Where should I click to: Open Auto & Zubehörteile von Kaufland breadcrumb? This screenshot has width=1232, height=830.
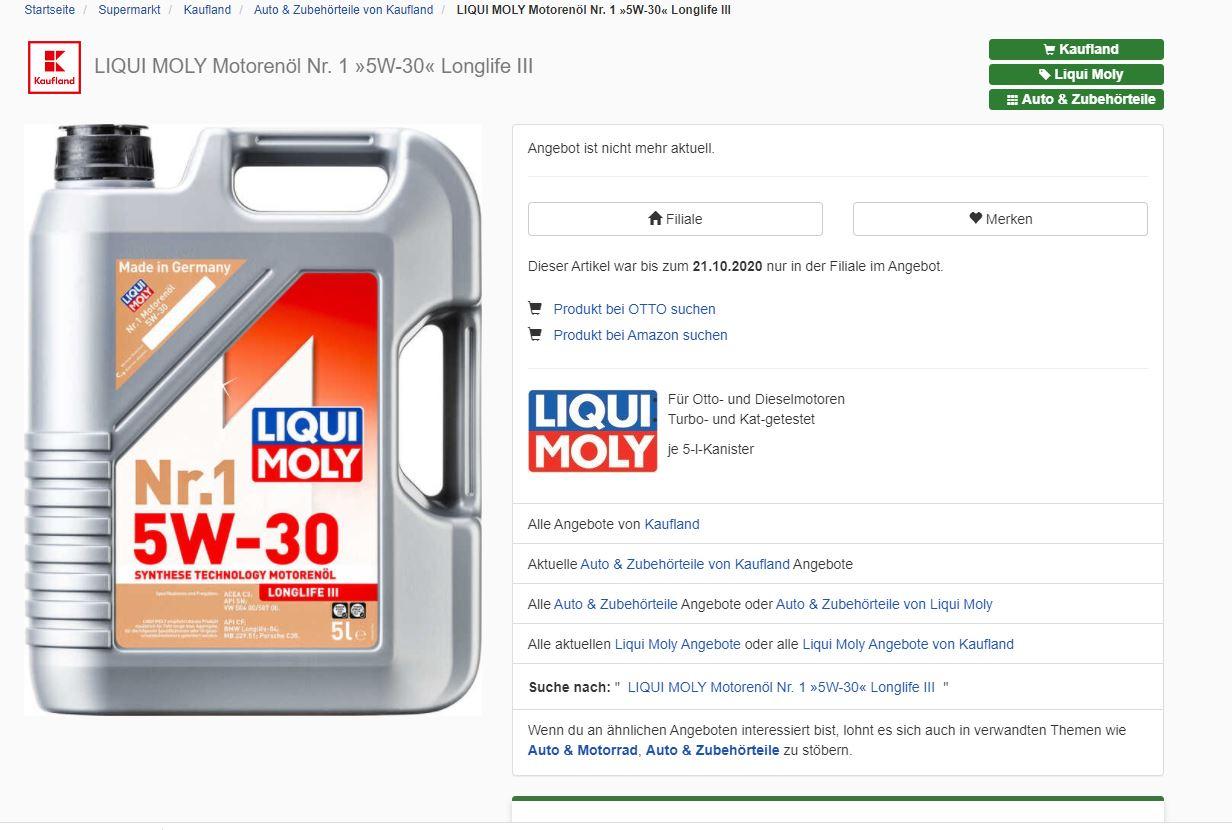(343, 10)
